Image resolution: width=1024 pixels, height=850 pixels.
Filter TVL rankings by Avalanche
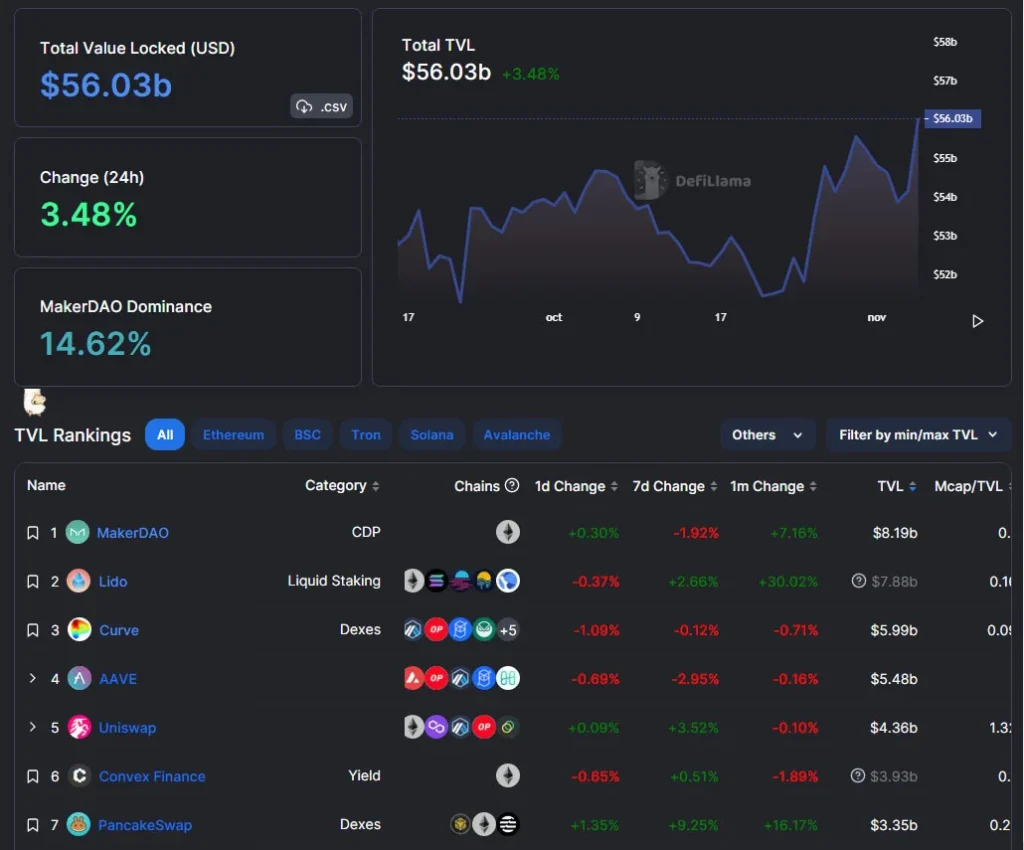tap(517, 435)
